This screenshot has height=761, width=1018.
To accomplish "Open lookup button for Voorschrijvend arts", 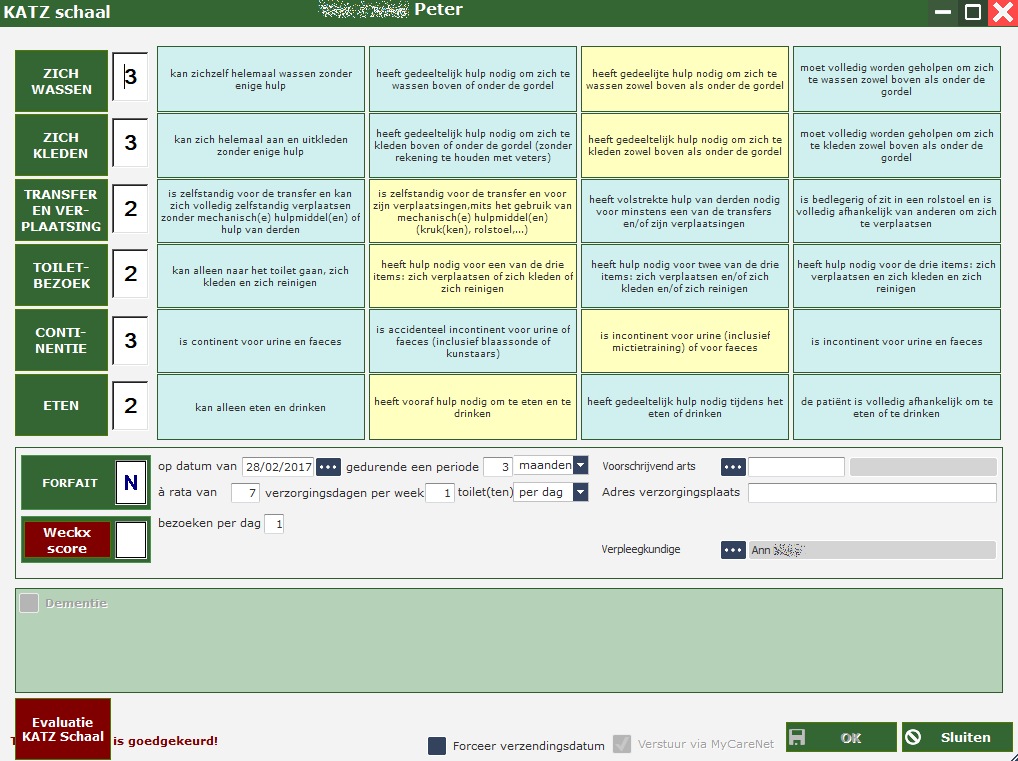I will pos(733,467).
